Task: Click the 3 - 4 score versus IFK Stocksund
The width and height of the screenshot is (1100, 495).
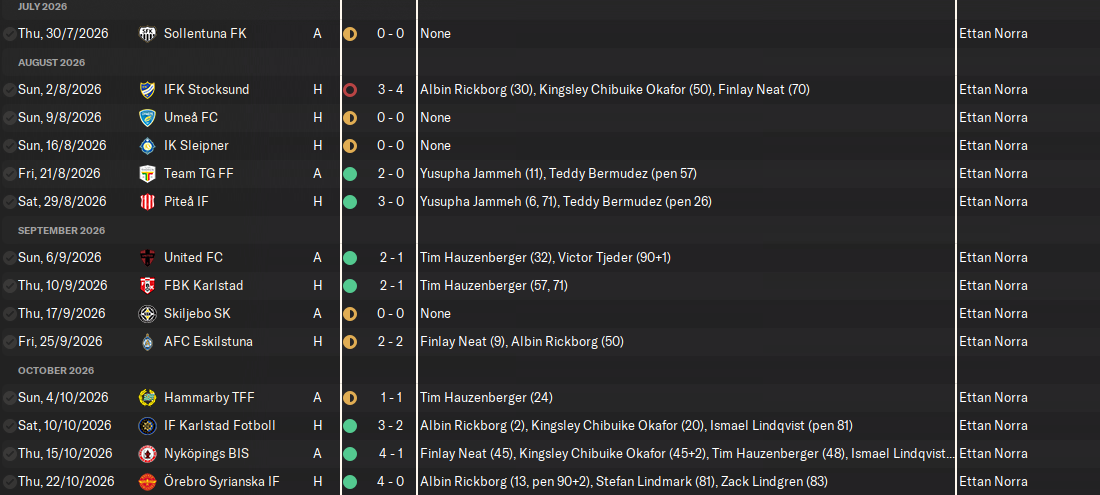Action: click(390, 89)
